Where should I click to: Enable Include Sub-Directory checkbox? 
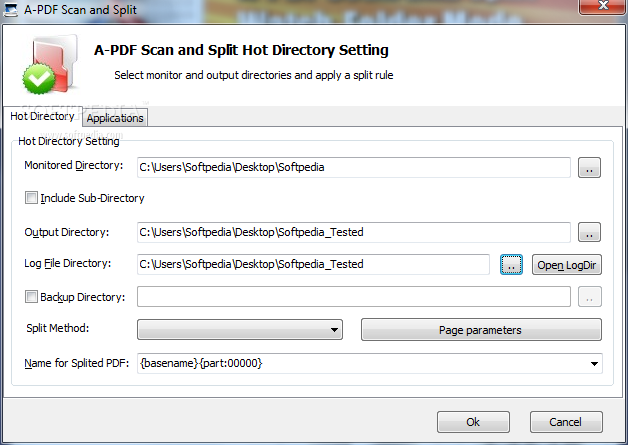[x=31, y=197]
